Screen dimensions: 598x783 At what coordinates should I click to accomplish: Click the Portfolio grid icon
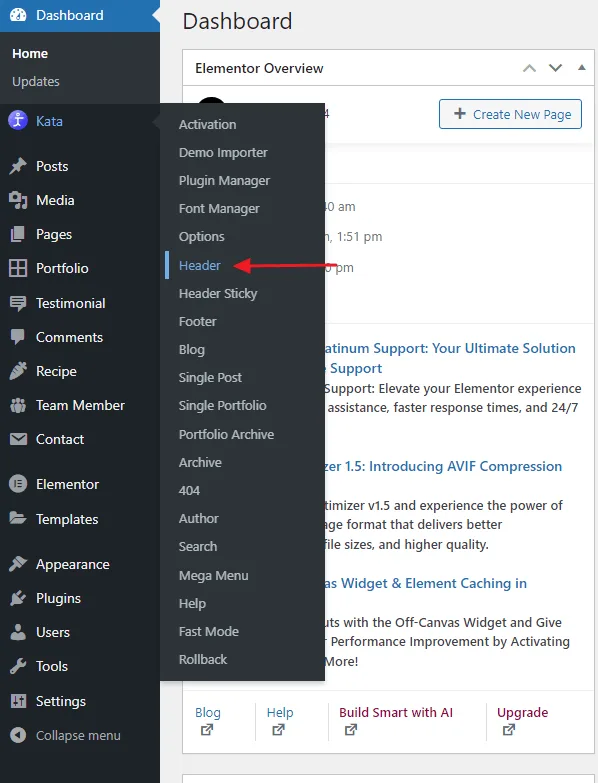point(18,268)
